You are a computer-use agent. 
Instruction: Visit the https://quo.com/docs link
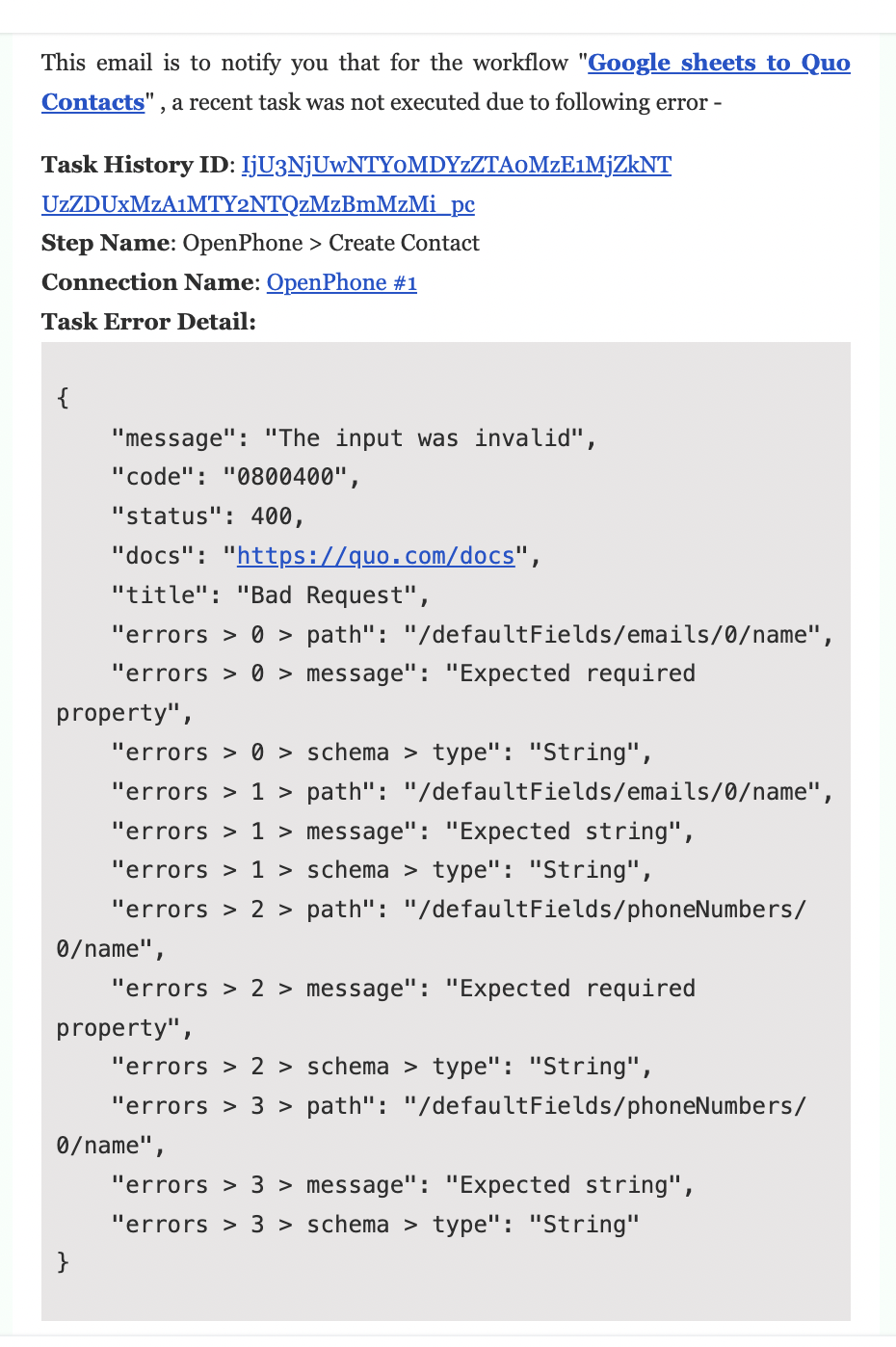pos(376,556)
